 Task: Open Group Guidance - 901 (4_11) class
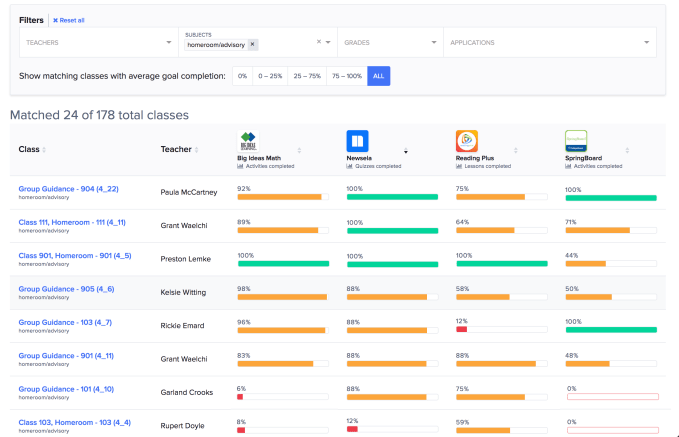click(66, 356)
